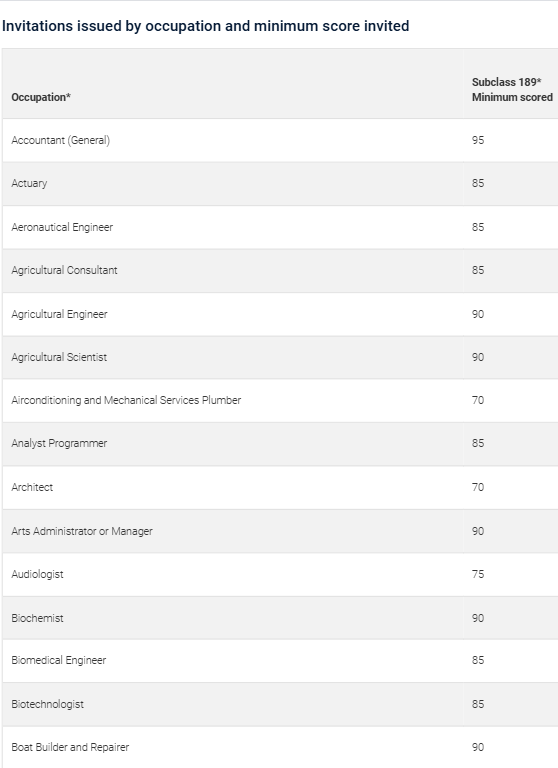Screen dimensions: 558x768
Task: Click the Aeronautical Engineer entry
Action: (62, 227)
